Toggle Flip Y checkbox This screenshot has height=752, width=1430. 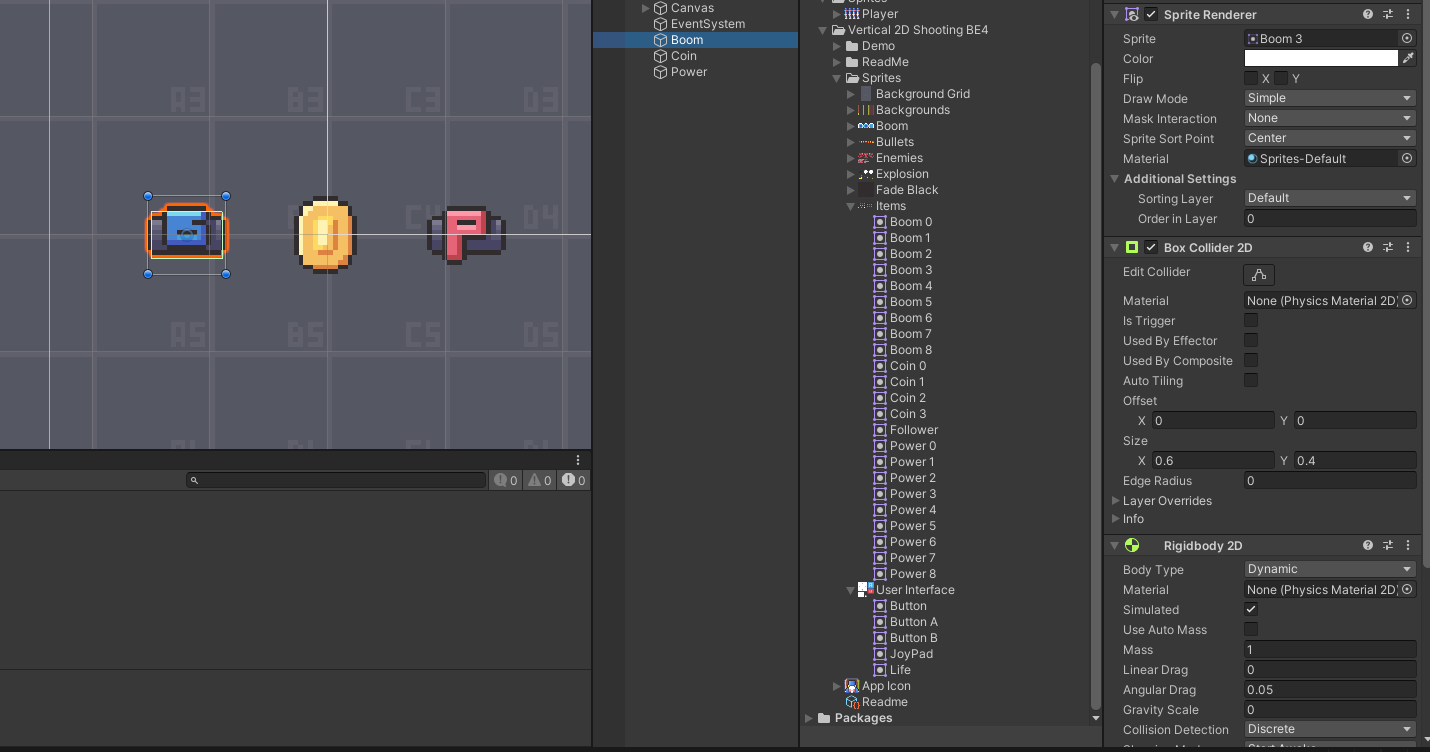click(x=1281, y=78)
